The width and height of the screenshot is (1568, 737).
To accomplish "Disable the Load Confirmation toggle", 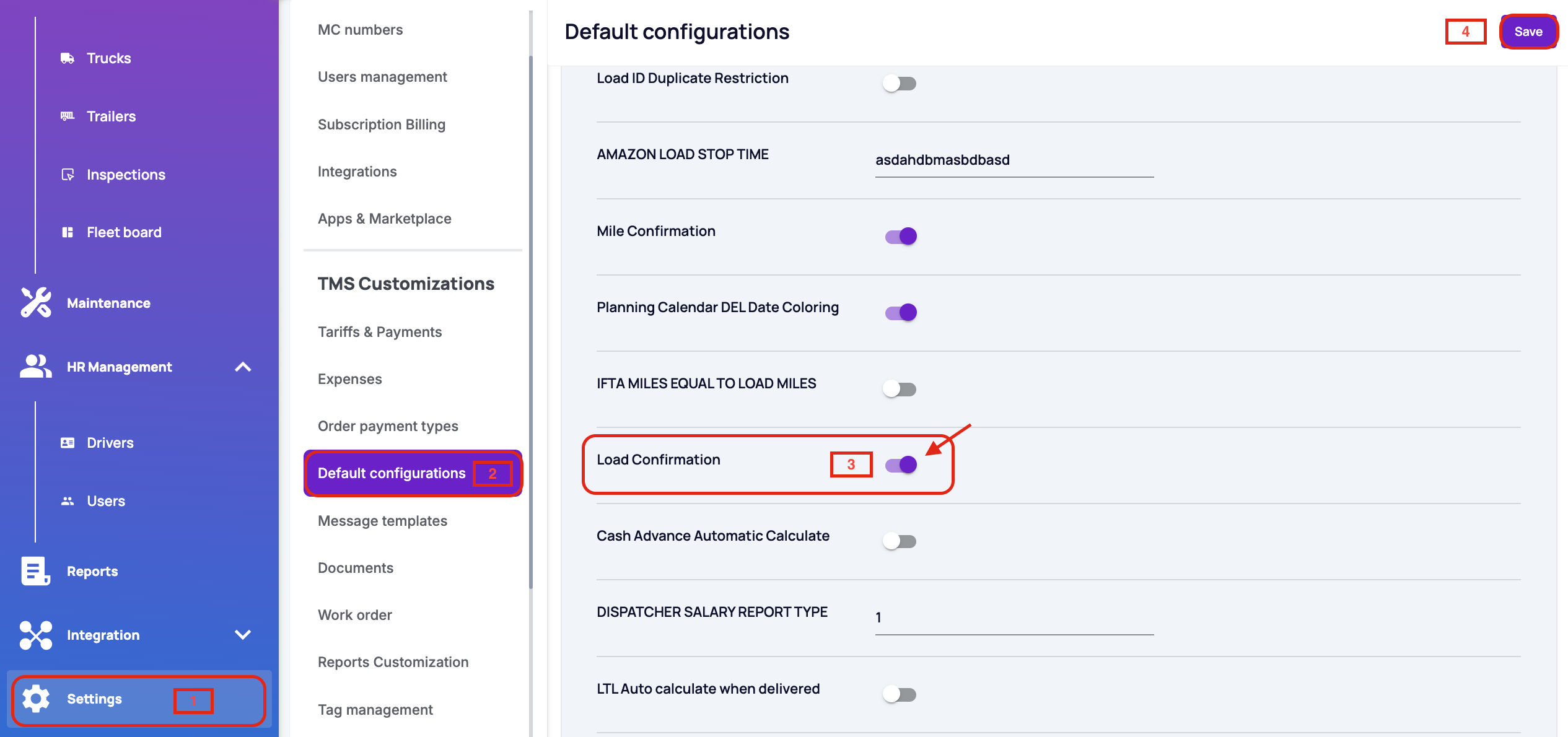I will tap(901, 464).
